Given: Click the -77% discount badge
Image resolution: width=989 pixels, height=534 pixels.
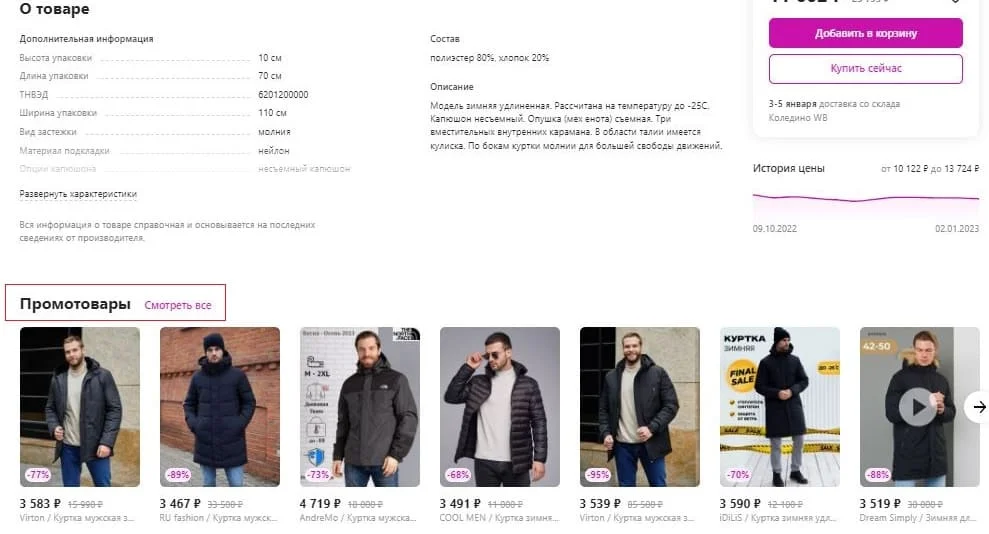Looking at the screenshot, I should click(x=38, y=474).
